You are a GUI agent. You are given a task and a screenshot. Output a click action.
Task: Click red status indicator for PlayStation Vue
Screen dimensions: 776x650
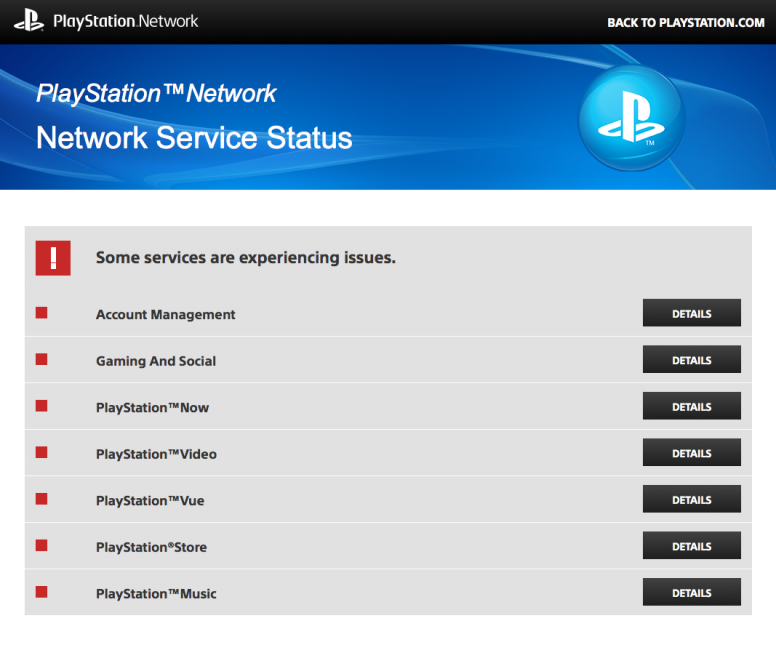42,499
